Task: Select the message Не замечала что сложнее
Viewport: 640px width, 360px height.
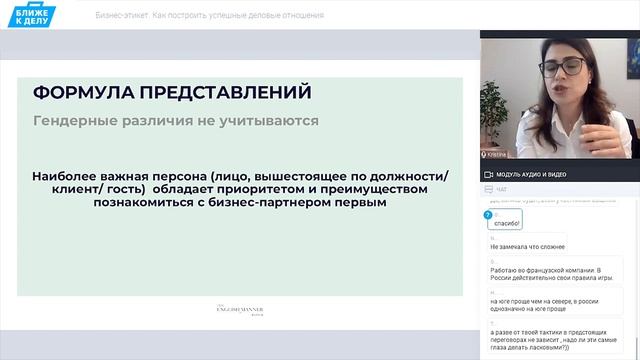Action: point(527,243)
